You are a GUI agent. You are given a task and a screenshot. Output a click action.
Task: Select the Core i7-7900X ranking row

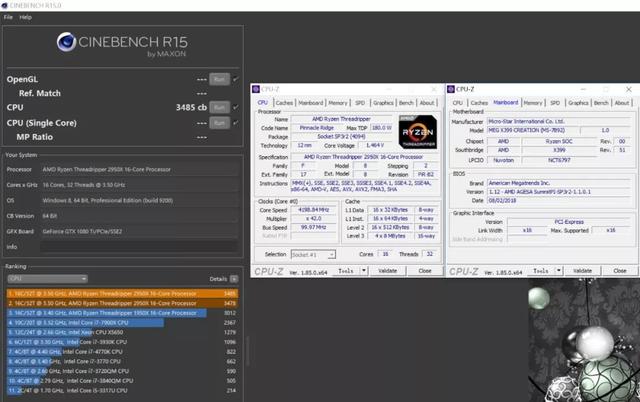[x=122, y=323]
